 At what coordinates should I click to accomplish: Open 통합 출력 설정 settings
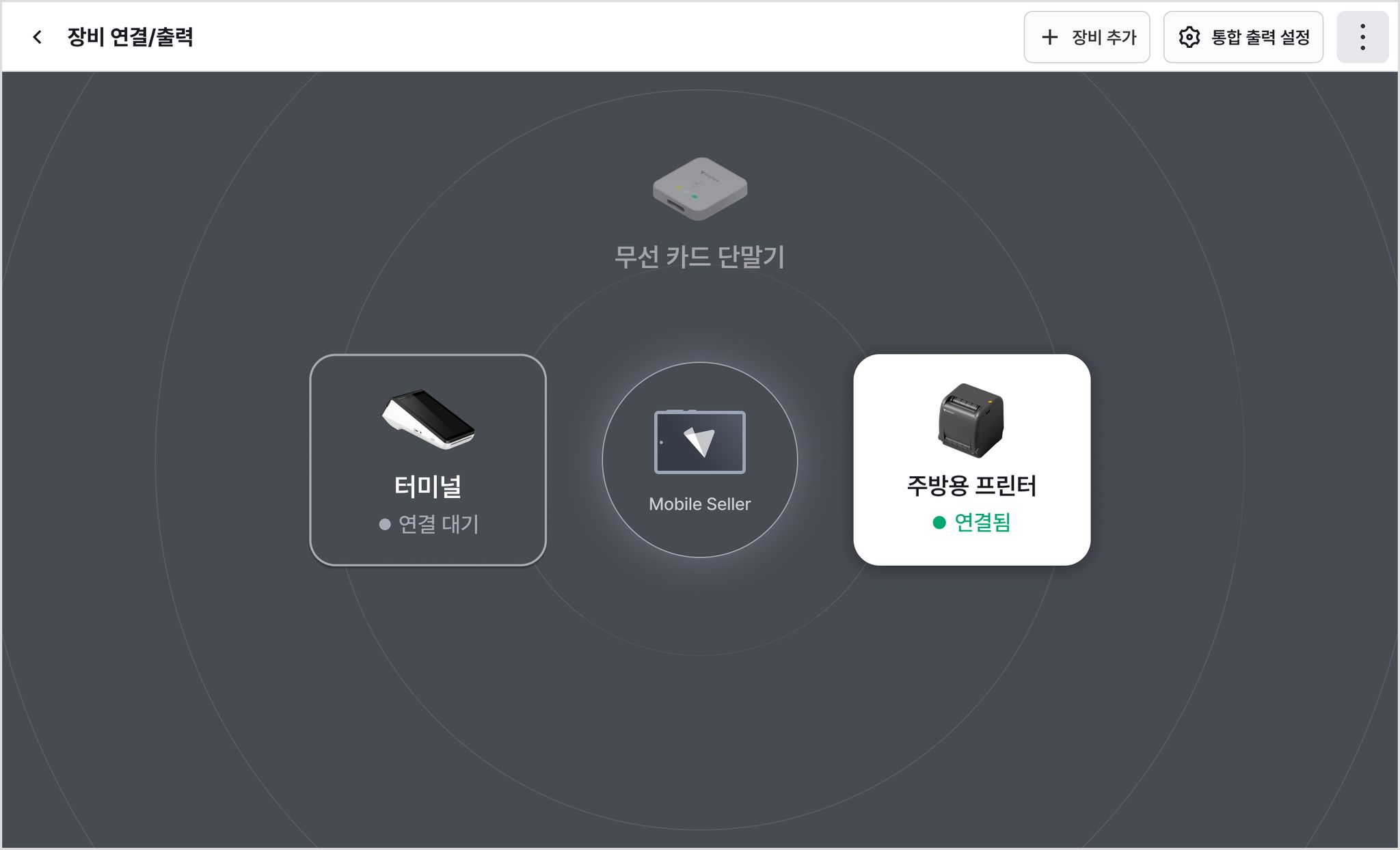point(1243,37)
